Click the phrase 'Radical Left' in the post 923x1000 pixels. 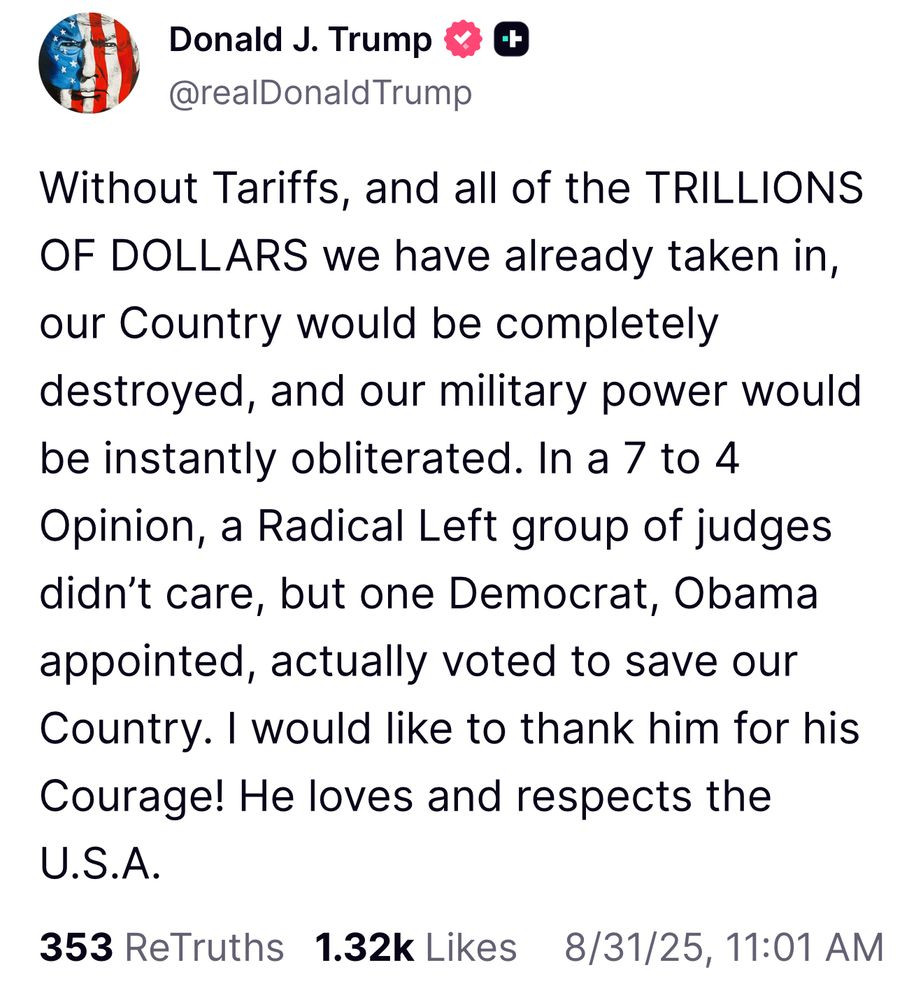click(x=377, y=526)
